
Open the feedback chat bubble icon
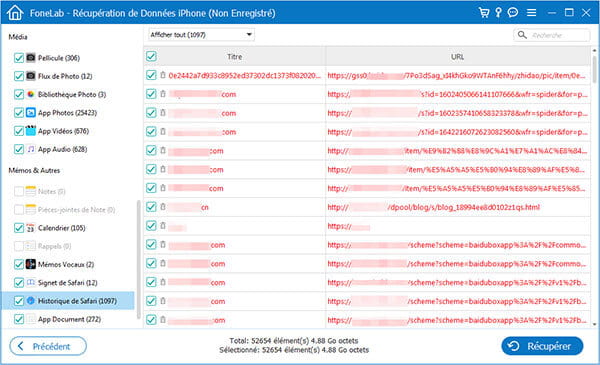coord(513,13)
